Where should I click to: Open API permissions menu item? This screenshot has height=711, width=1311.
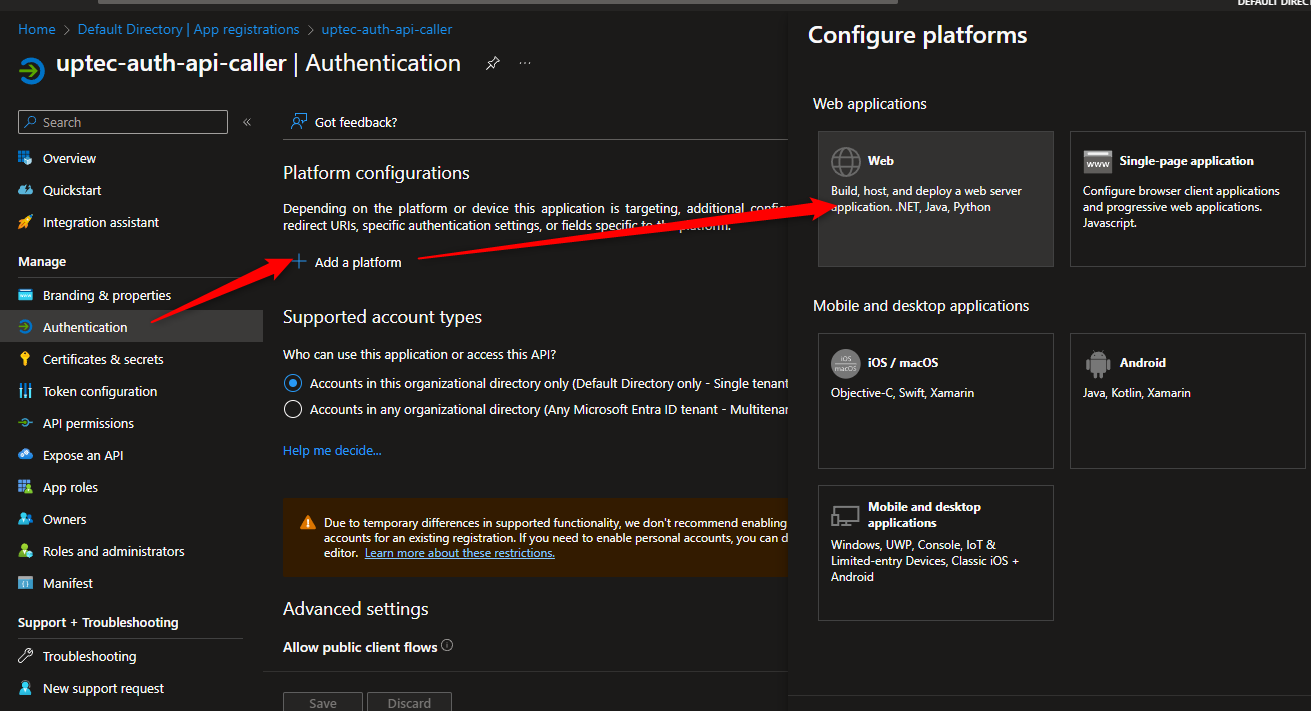click(x=88, y=423)
